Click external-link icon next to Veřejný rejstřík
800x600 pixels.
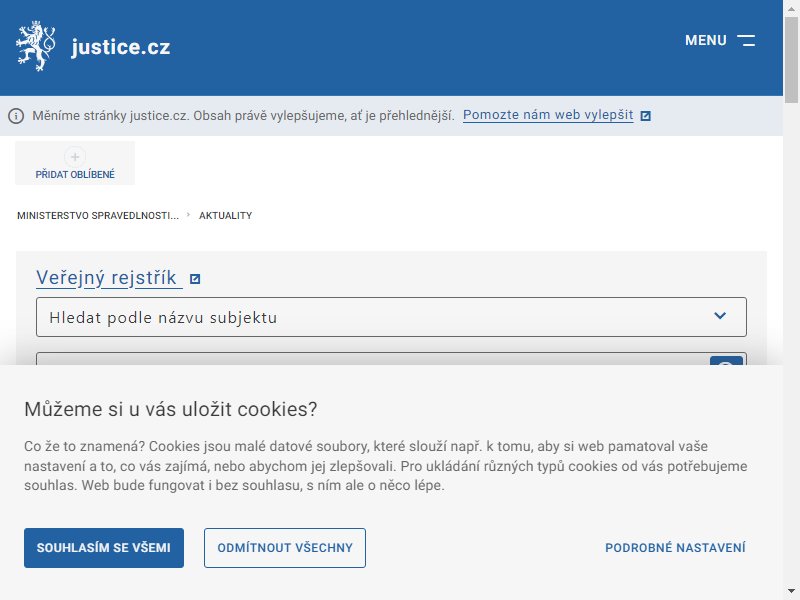tap(195, 279)
